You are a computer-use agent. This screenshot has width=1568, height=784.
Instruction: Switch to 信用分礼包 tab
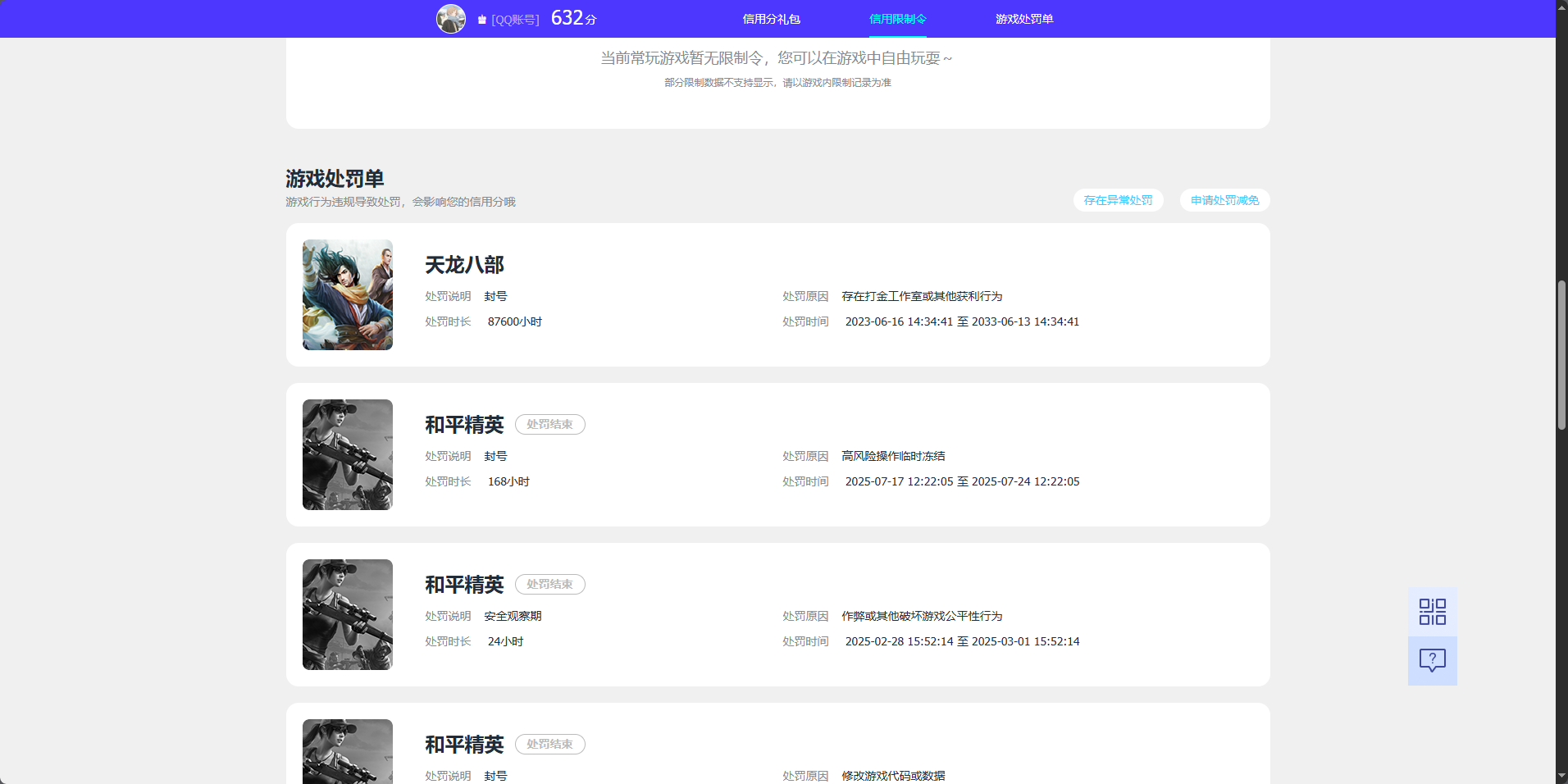click(771, 19)
